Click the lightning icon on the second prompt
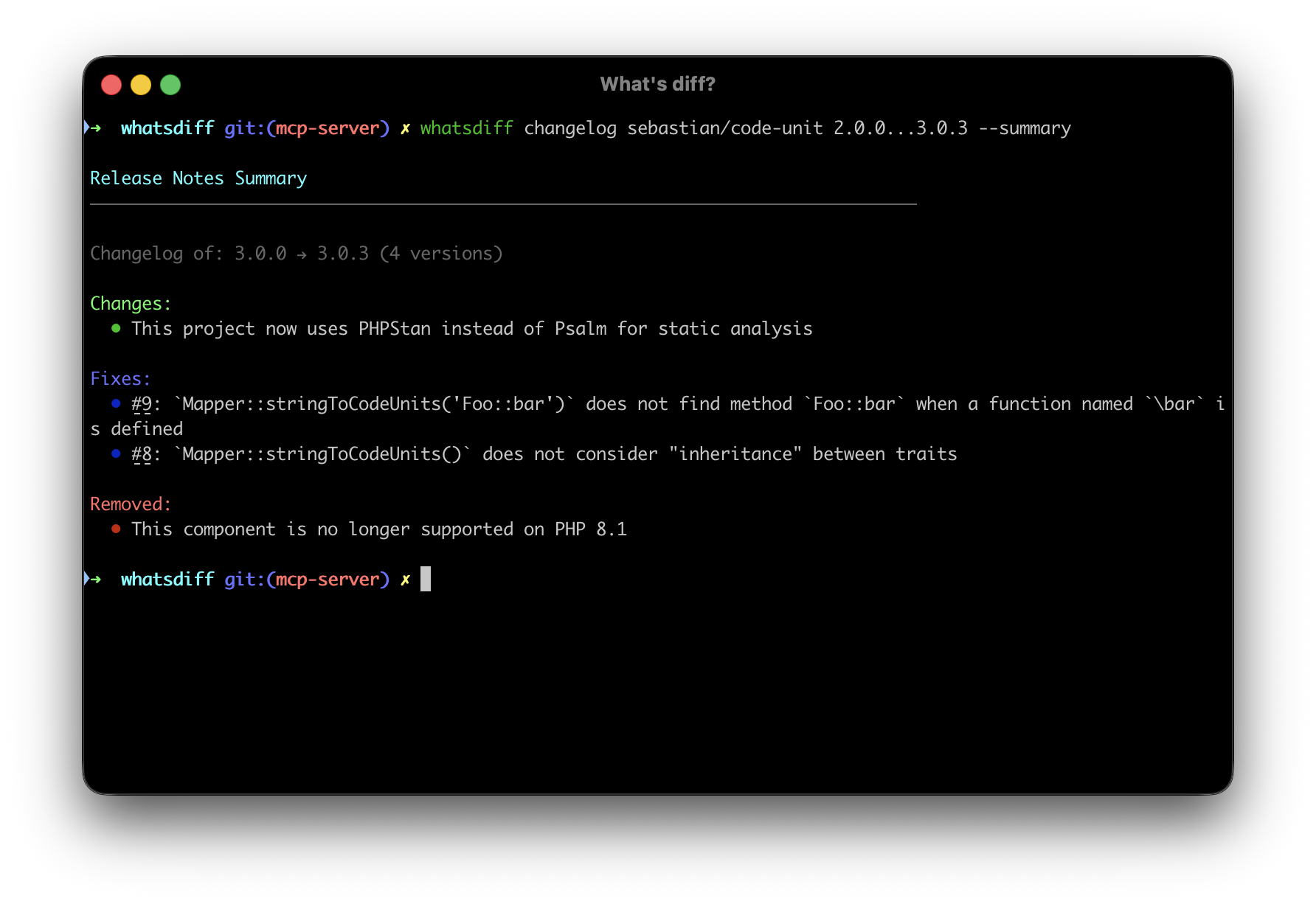Screen dimensions: 1316x904 405,579
